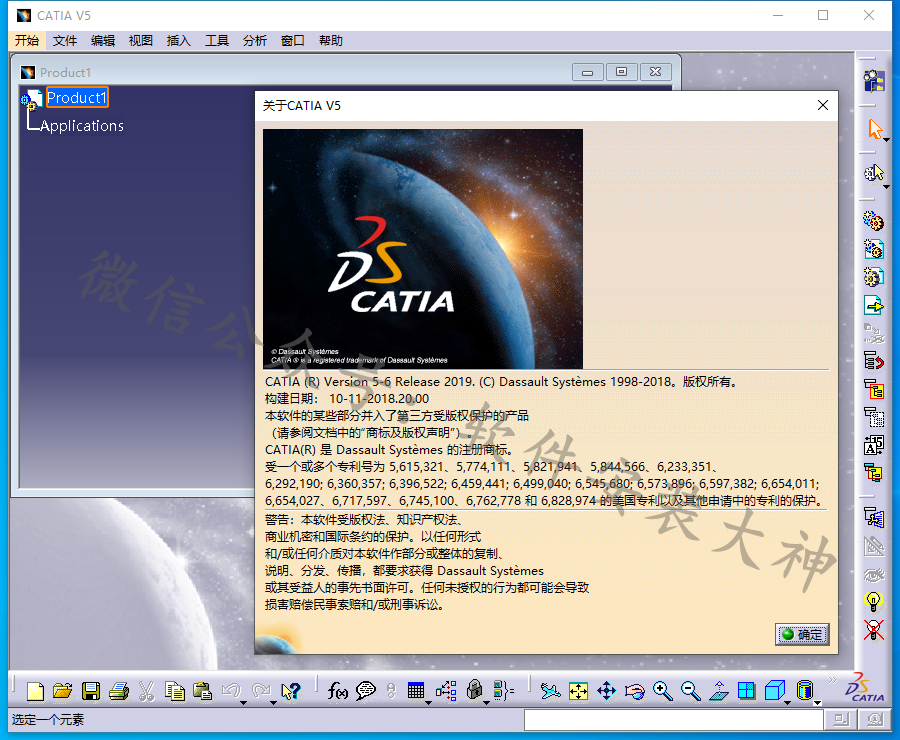Undo the last action
Viewport: 900px width, 740px height.
pos(231,690)
